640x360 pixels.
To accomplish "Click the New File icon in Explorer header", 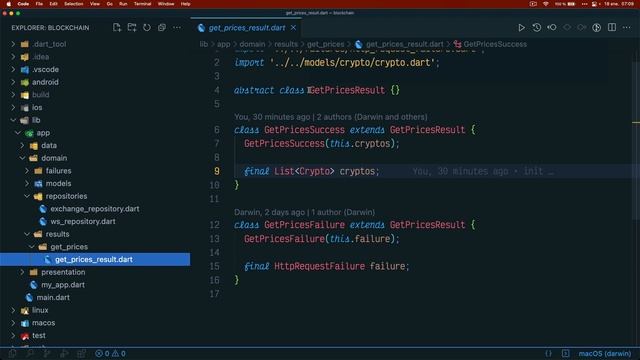I will [x=117, y=27].
